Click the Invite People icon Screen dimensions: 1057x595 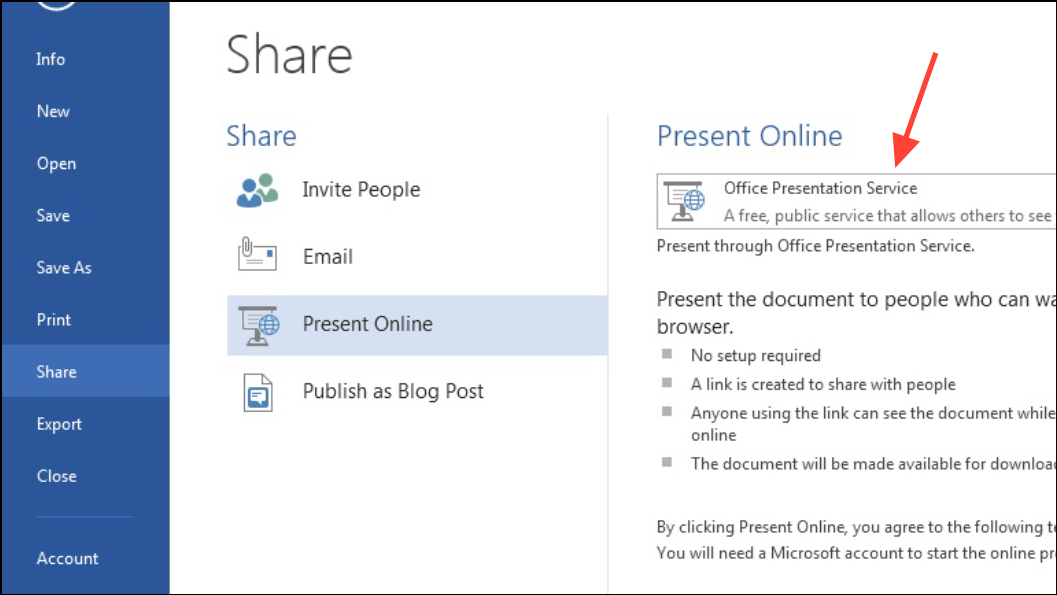(x=257, y=190)
